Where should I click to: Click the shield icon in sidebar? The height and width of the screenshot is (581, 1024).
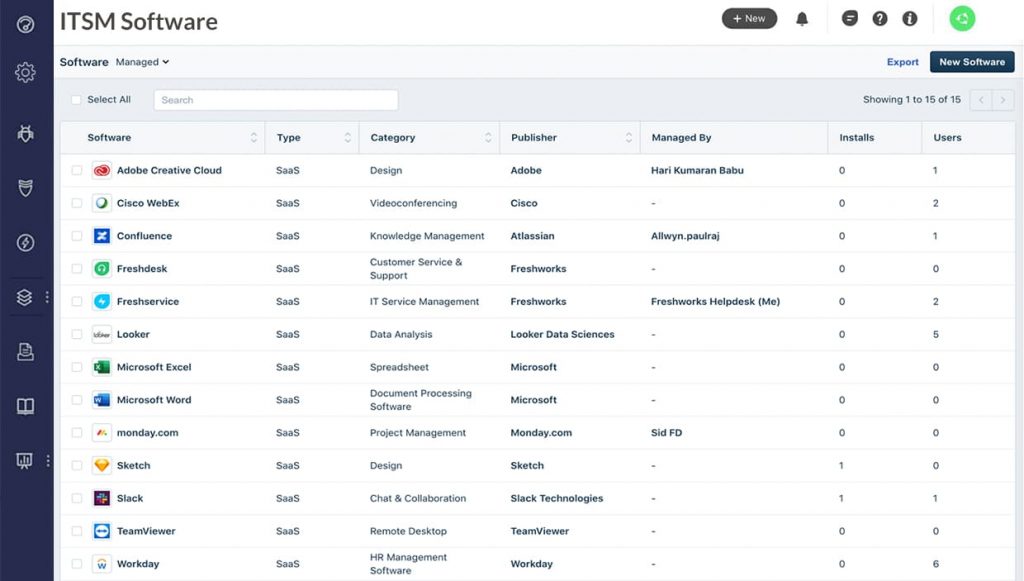click(x=26, y=188)
